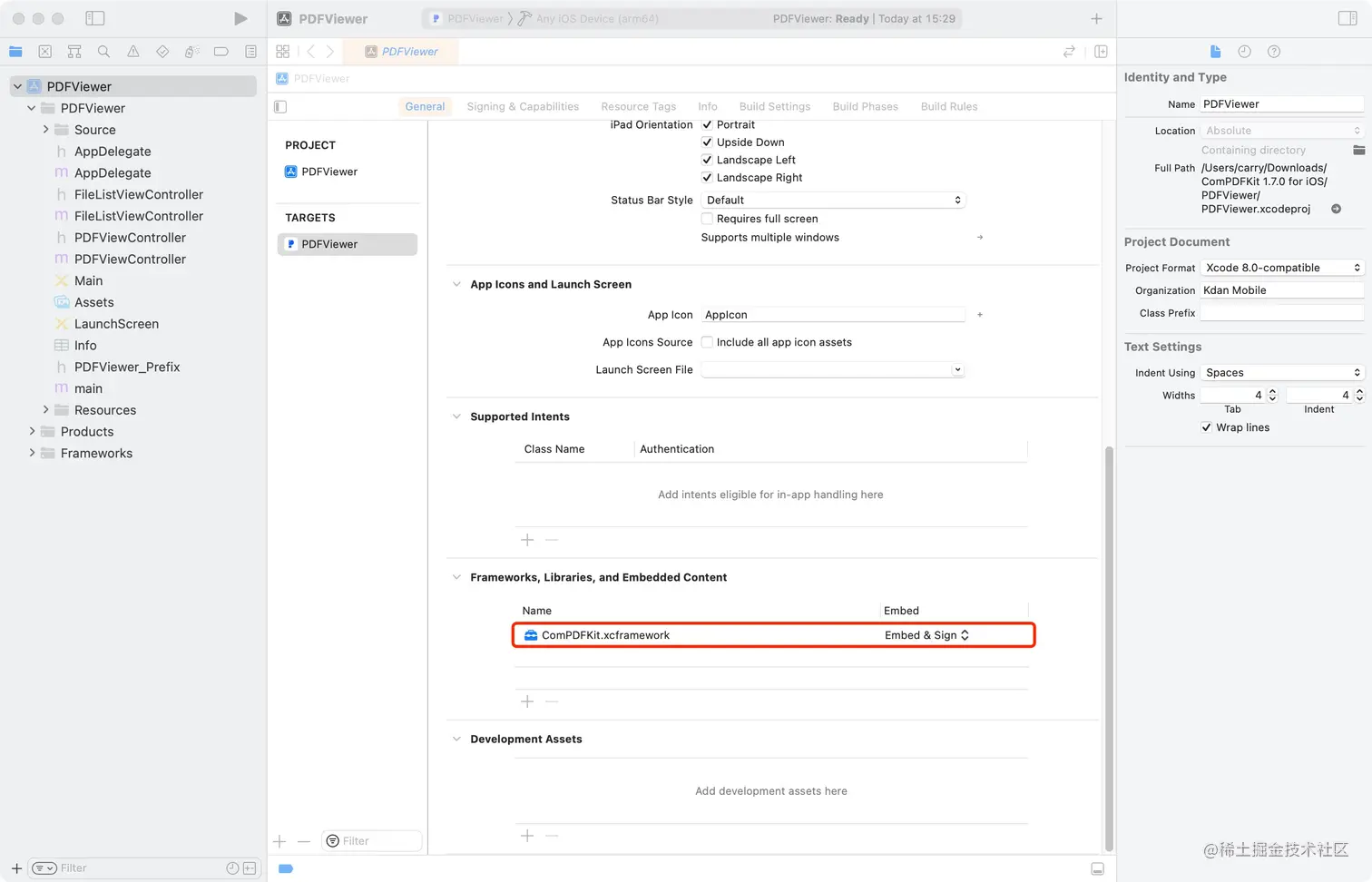Change Embed & Sign option for ComPDFKit
1372x882 pixels.
[x=926, y=635]
